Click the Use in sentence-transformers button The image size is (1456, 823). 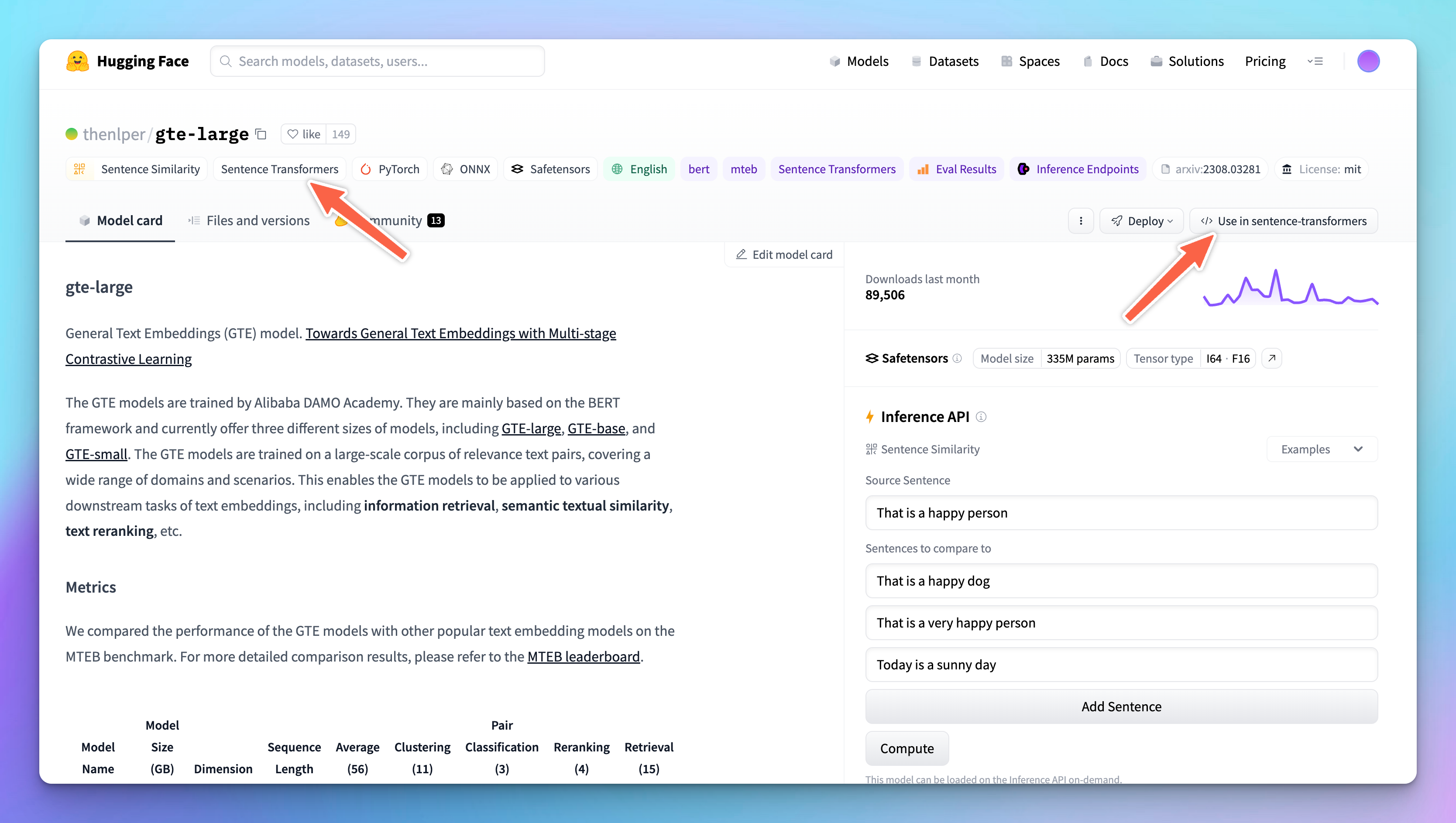(x=1283, y=221)
